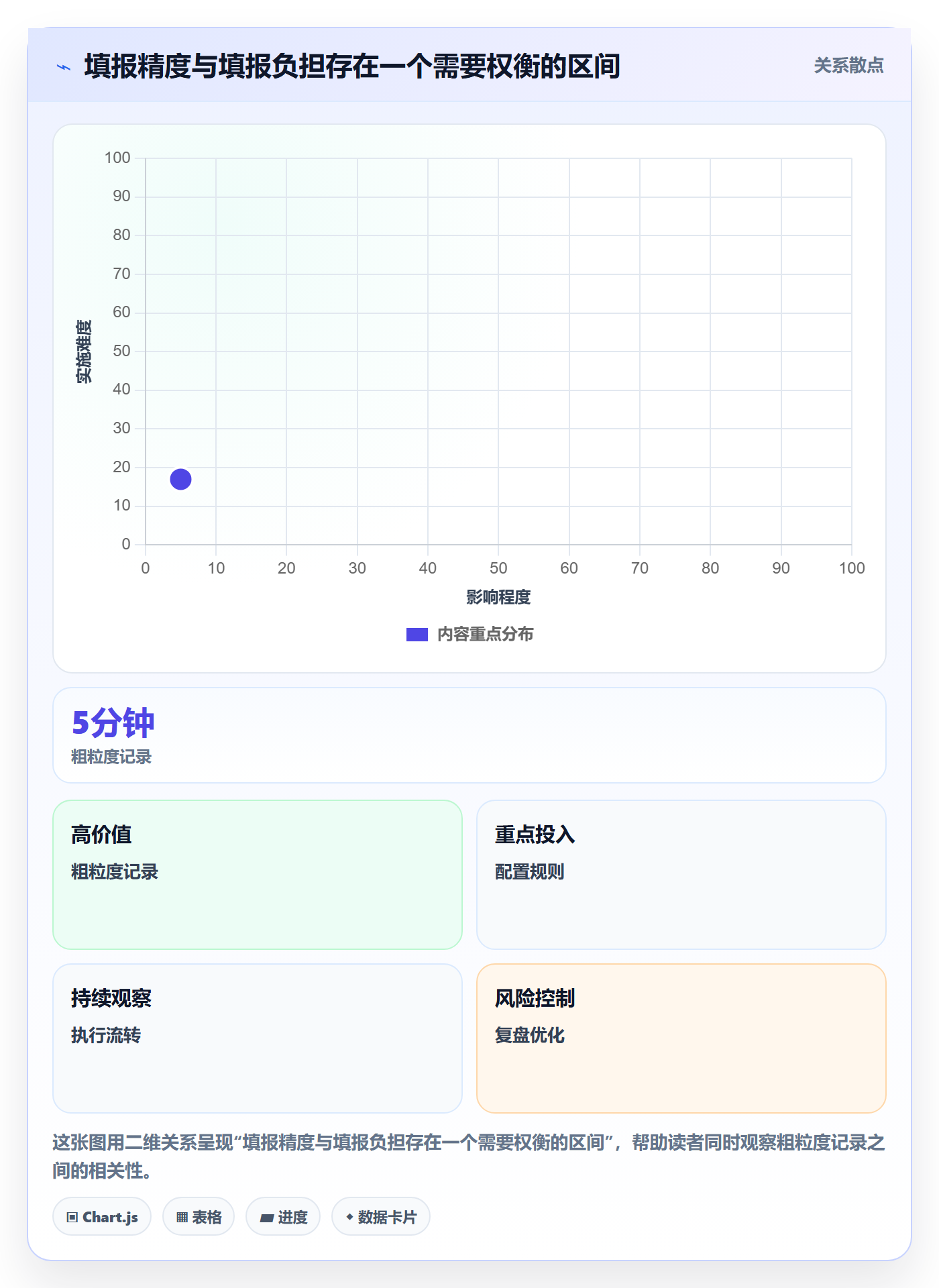Click the Chart.js tag chip

pyautogui.click(x=102, y=1216)
